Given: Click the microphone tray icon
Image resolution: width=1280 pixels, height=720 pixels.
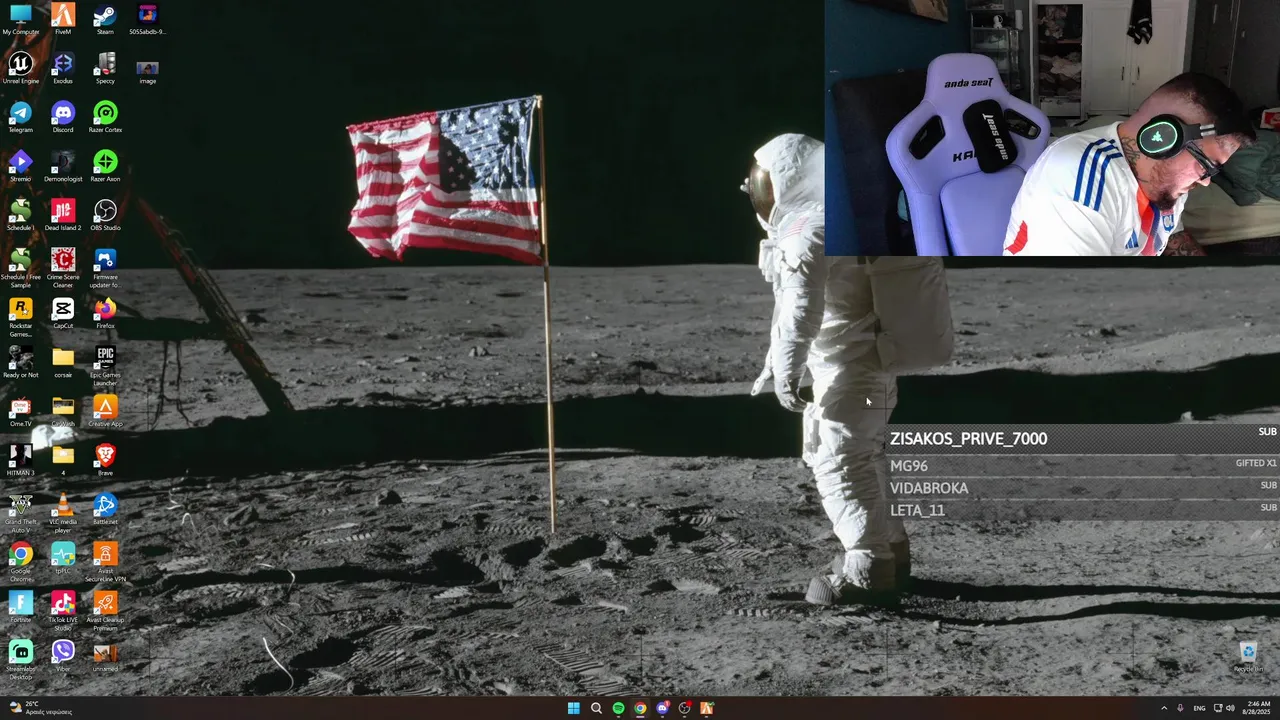Looking at the screenshot, I should 1180,708.
